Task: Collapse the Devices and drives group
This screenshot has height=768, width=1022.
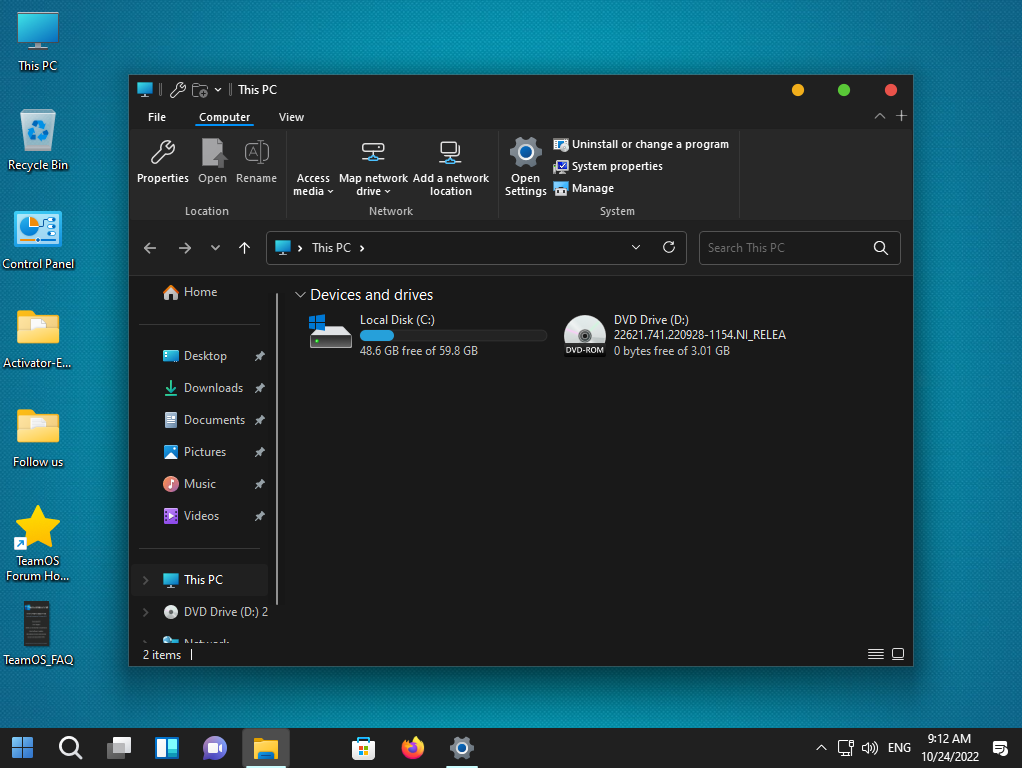Action: click(x=300, y=295)
